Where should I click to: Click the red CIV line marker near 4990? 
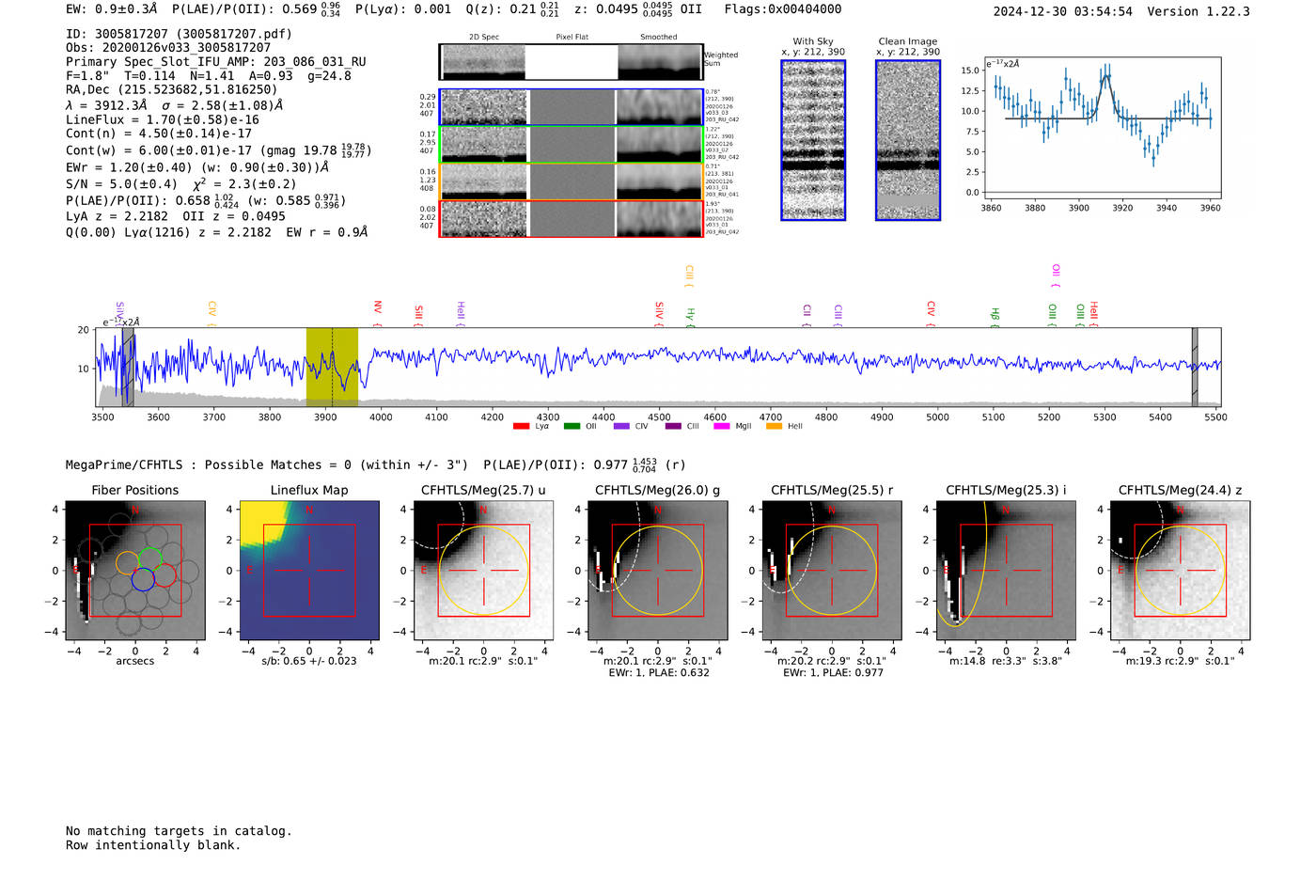[931, 314]
